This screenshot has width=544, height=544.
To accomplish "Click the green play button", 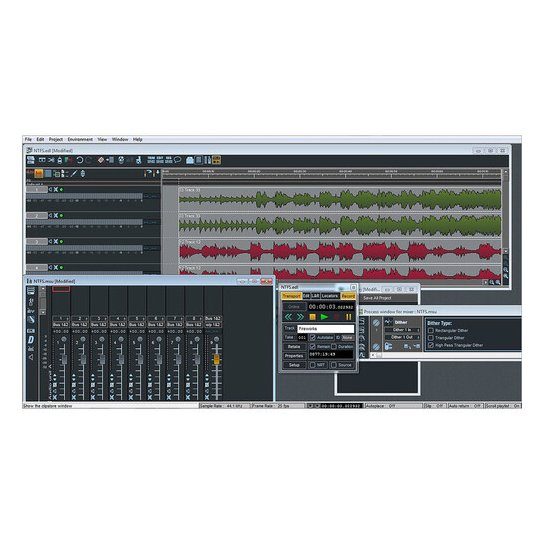I will pos(324,317).
